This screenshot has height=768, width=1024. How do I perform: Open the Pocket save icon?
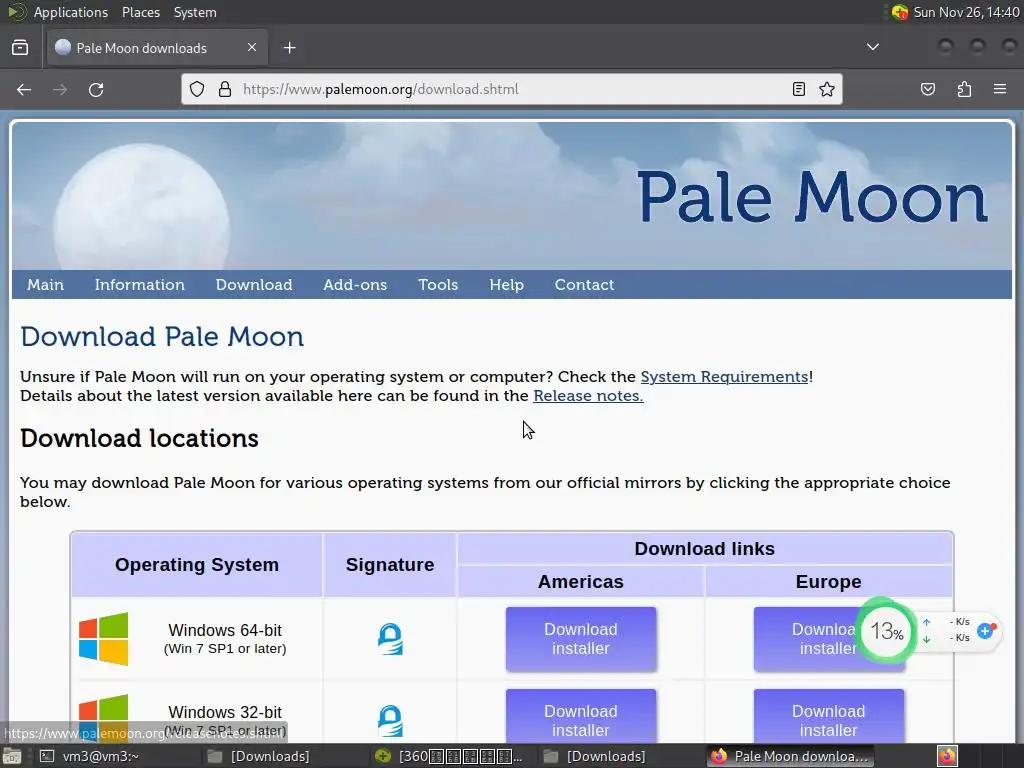[927, 89]
